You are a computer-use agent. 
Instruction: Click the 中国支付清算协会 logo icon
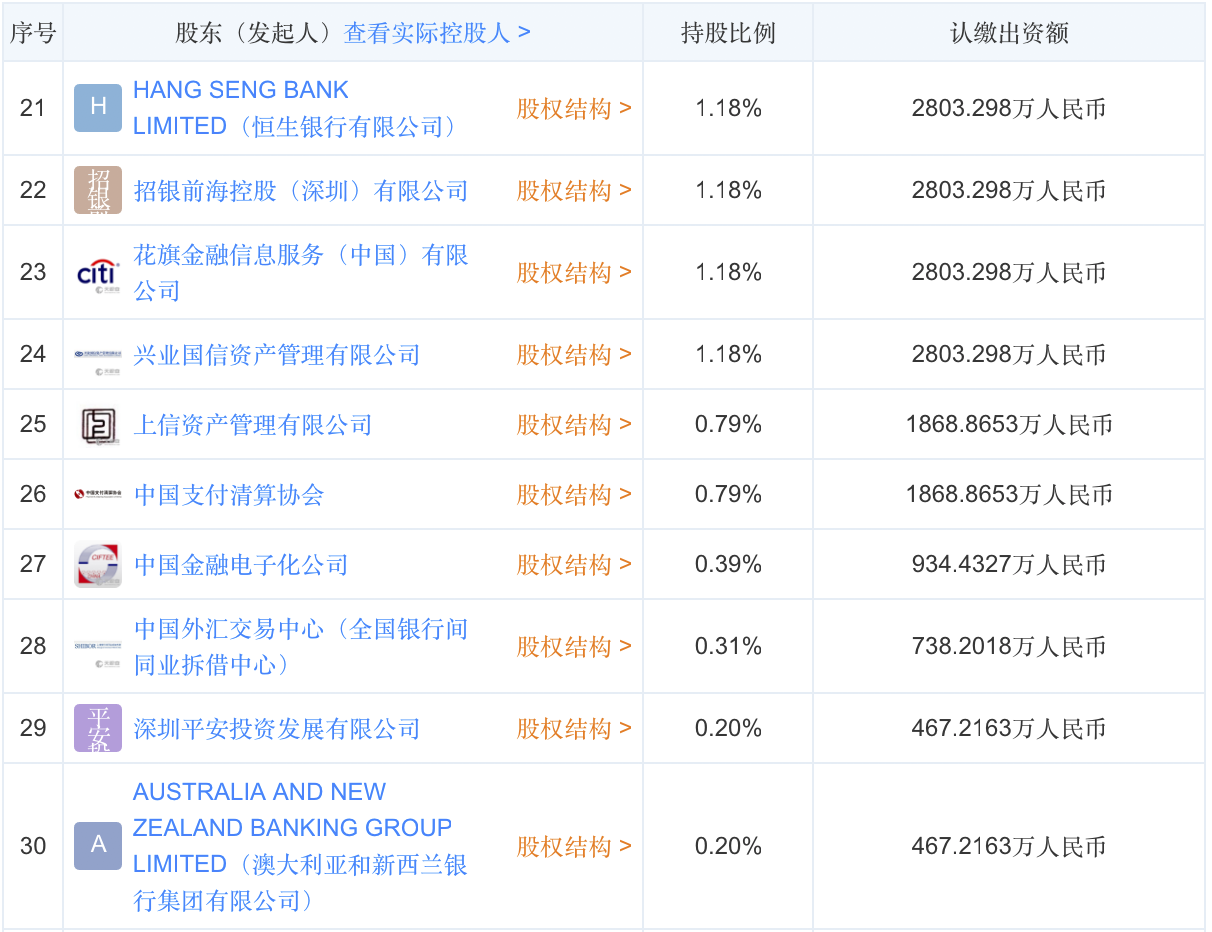pyautogui.click(x=98, y=495)
